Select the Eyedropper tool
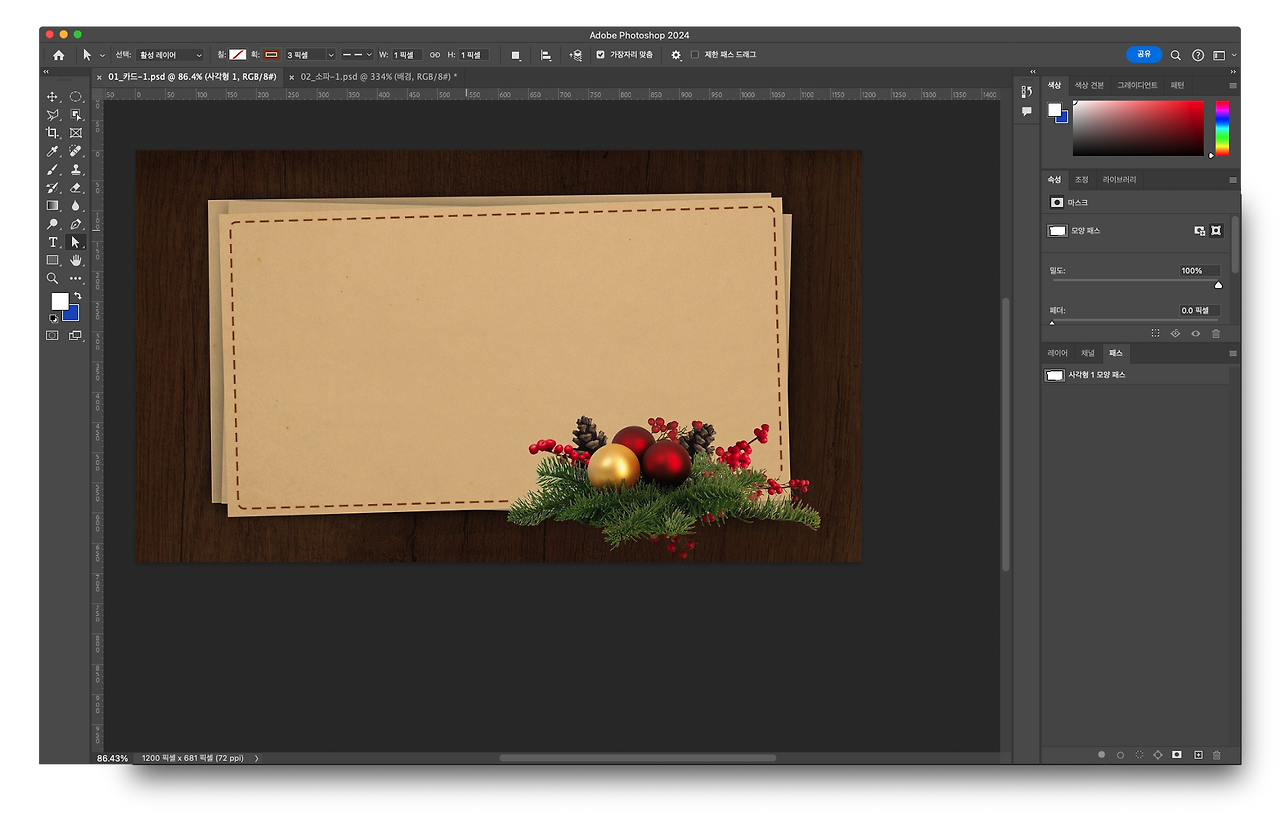This screenshot has width=1280, height=816. tap(53, 151)
